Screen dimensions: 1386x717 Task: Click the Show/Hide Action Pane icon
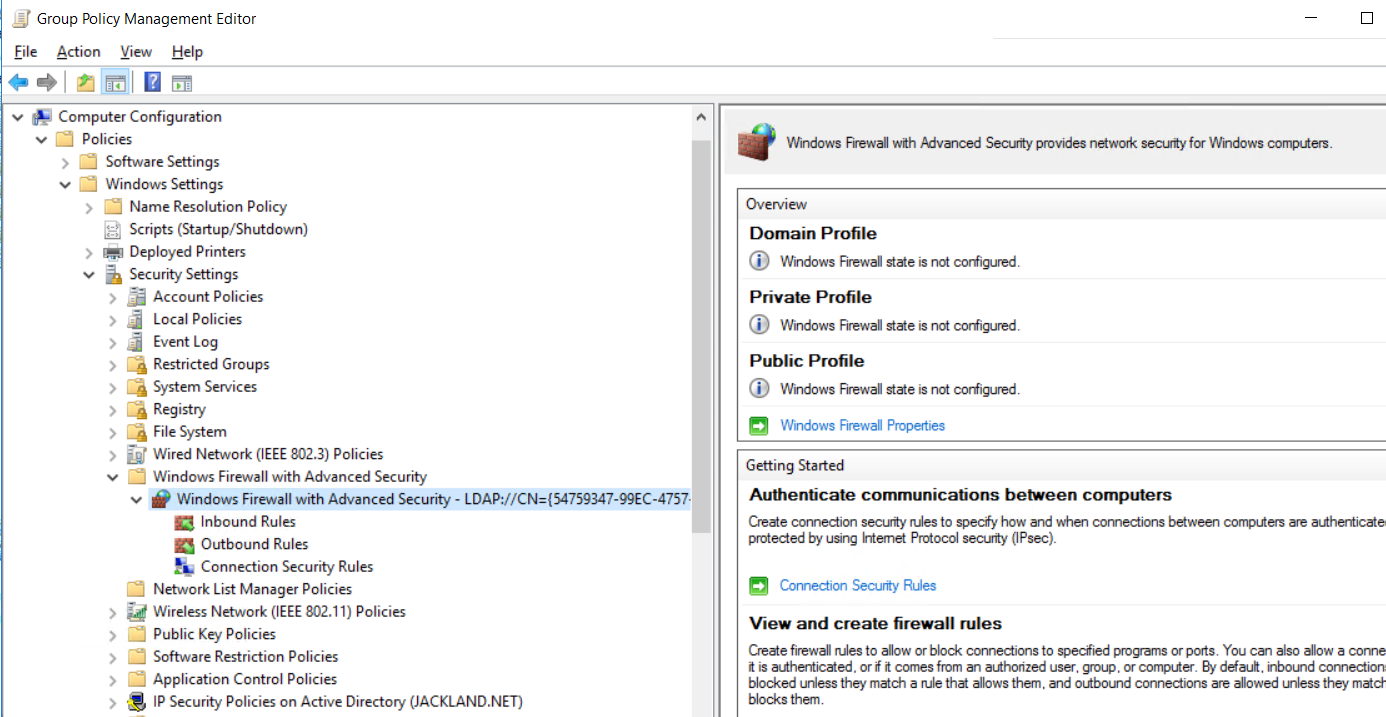(181, 82)
